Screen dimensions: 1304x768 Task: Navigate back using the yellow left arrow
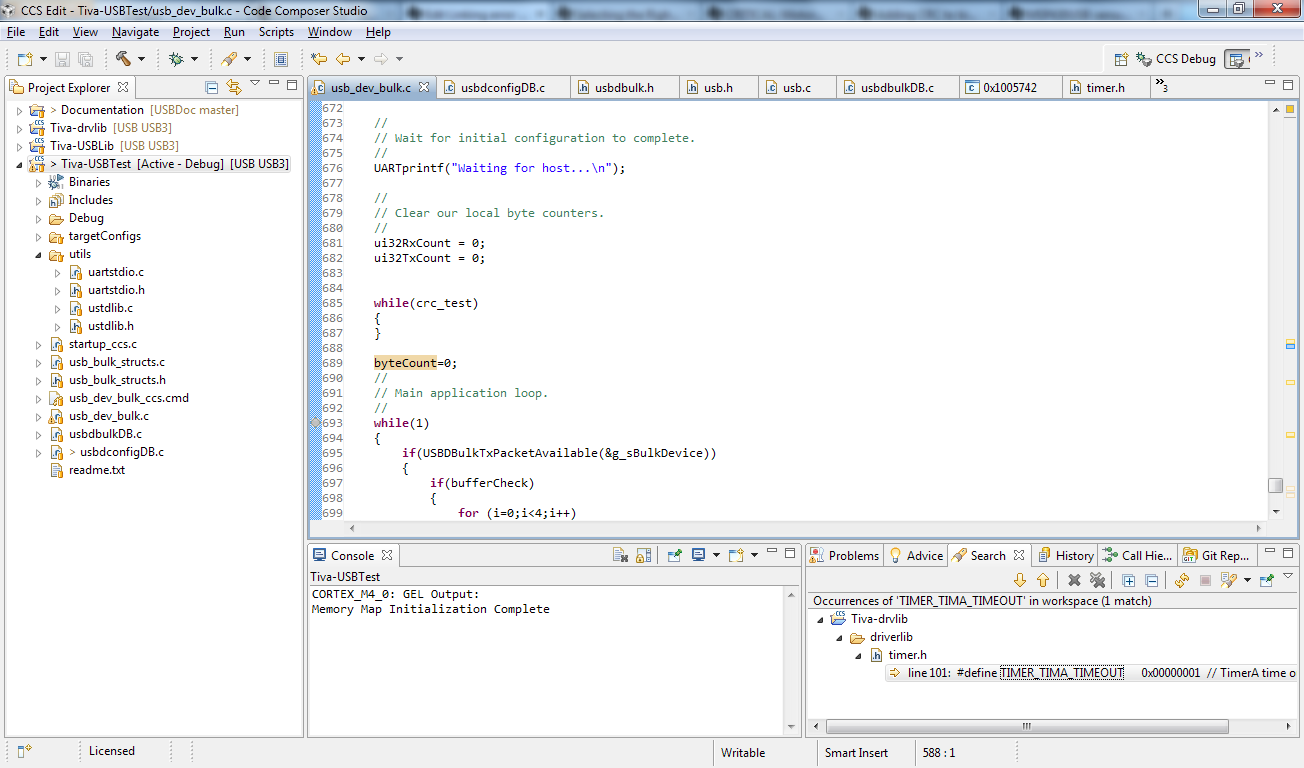pyautogui.click(x=343, y=58)
